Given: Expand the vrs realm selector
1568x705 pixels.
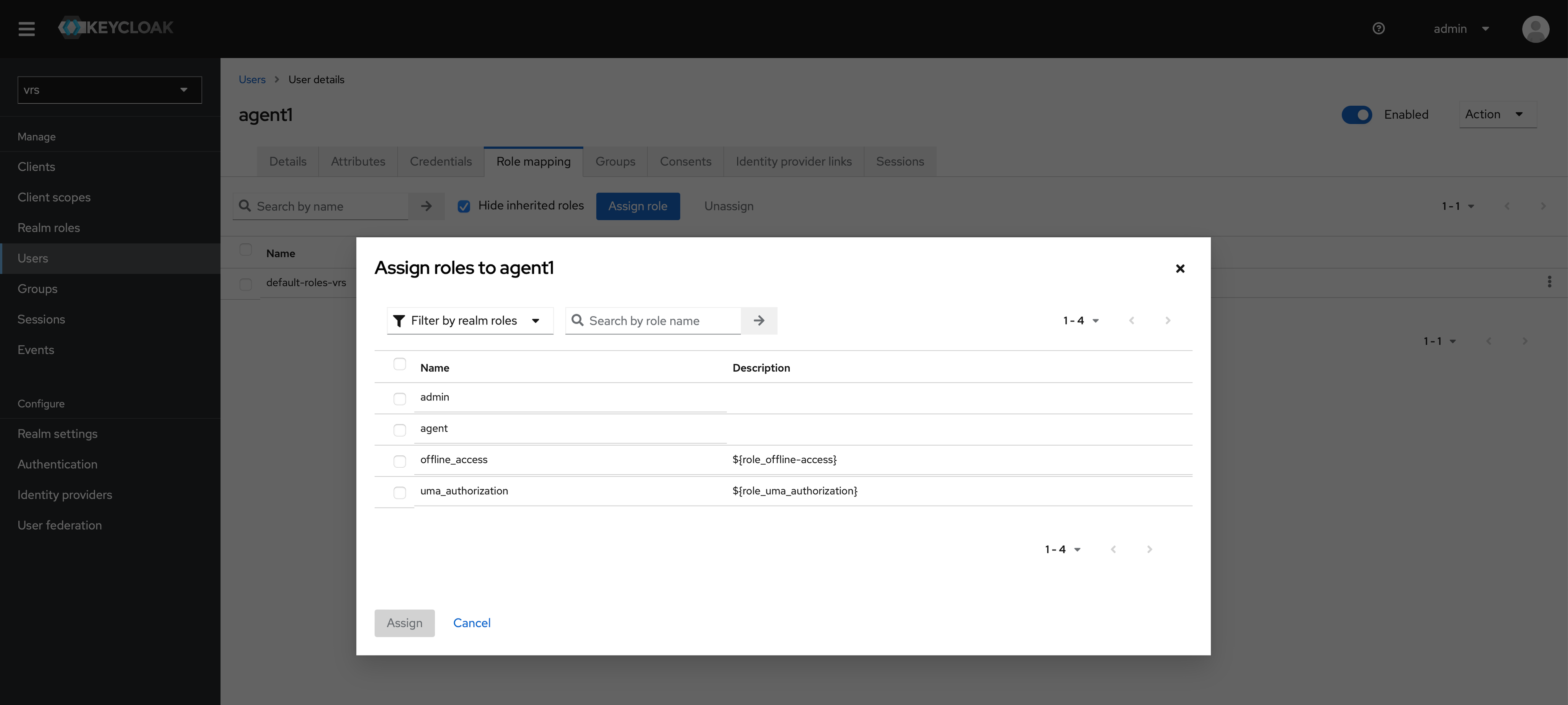Looking at the screenshot, I should click(109, 90).
